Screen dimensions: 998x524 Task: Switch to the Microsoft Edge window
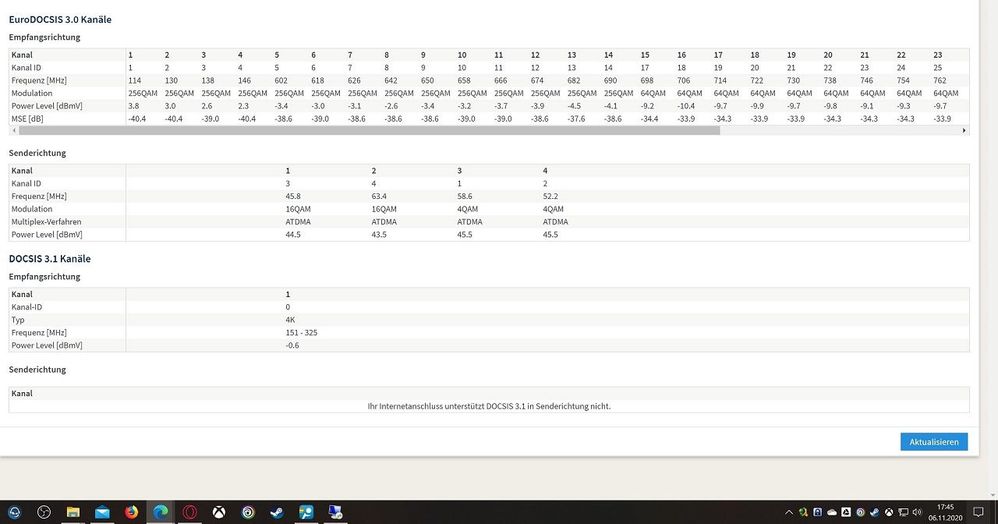(160, 512)
